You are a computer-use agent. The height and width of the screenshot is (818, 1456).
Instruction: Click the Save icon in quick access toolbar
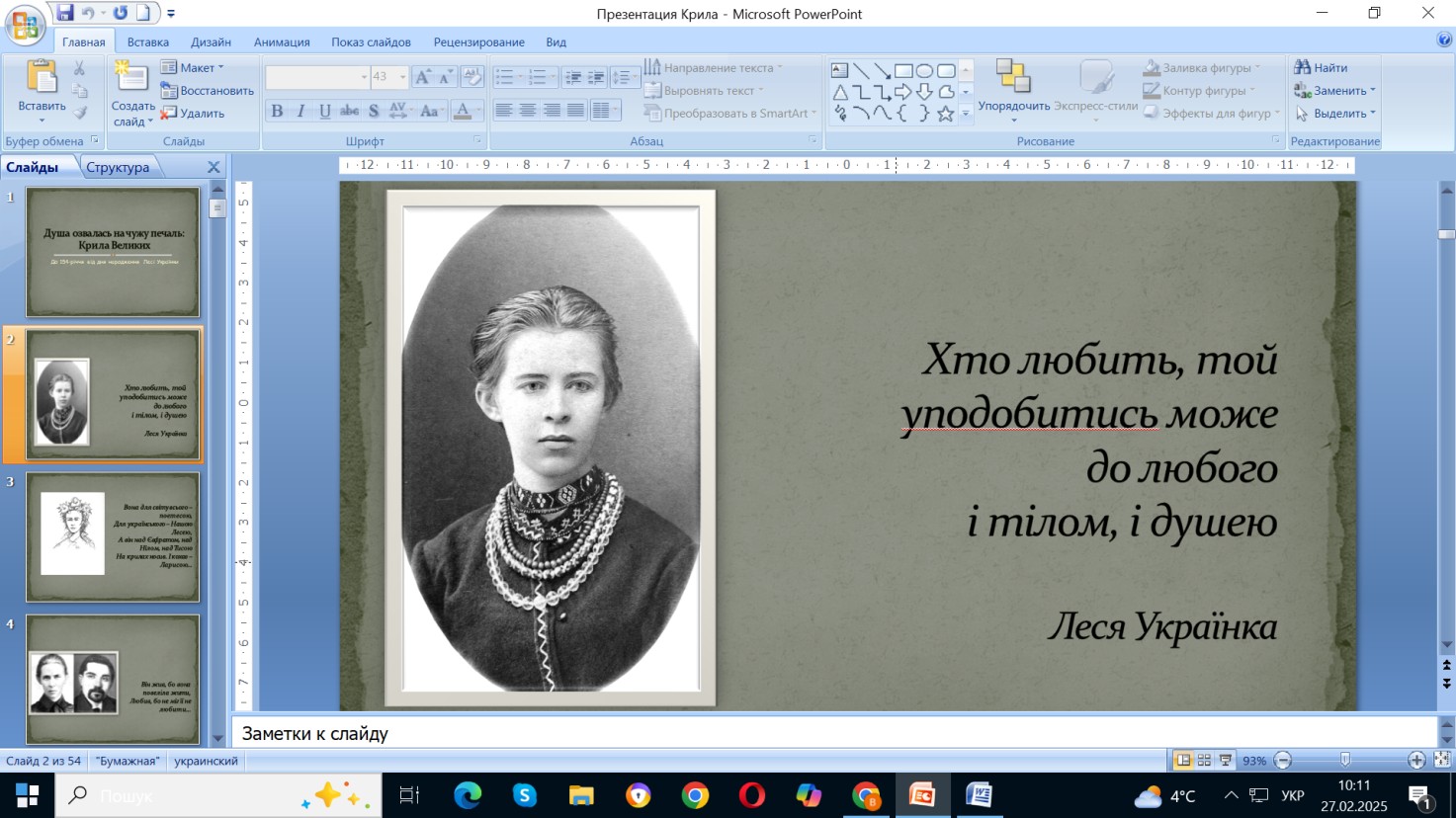(65, 13)
